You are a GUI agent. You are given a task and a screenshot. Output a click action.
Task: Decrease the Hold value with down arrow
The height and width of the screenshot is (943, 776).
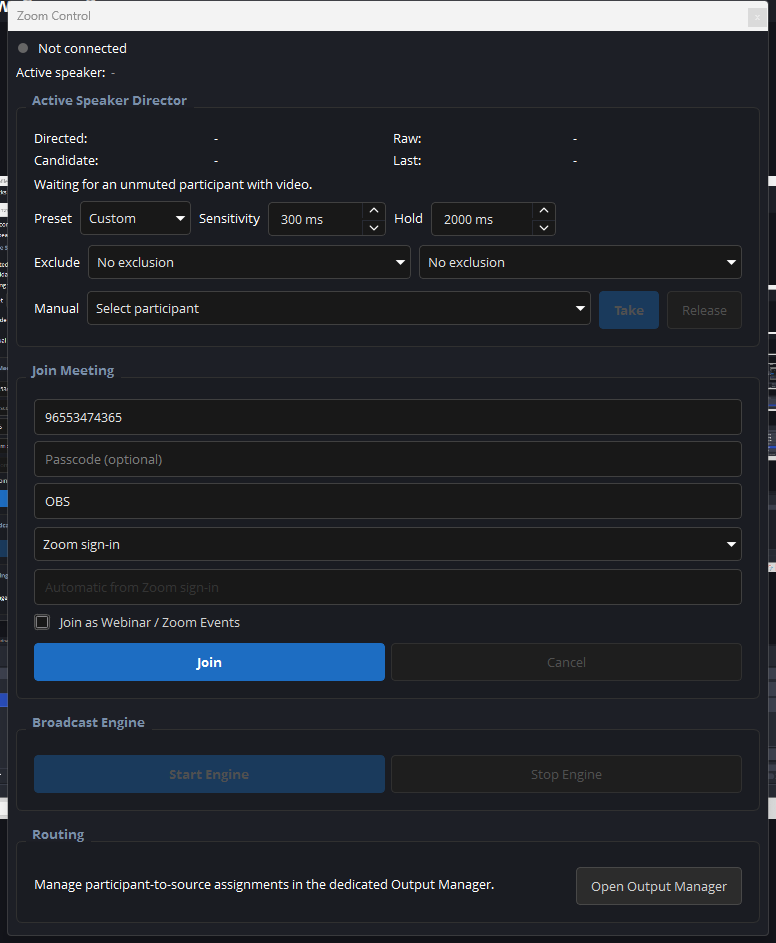pyautogui.click(x=544, y=227)
